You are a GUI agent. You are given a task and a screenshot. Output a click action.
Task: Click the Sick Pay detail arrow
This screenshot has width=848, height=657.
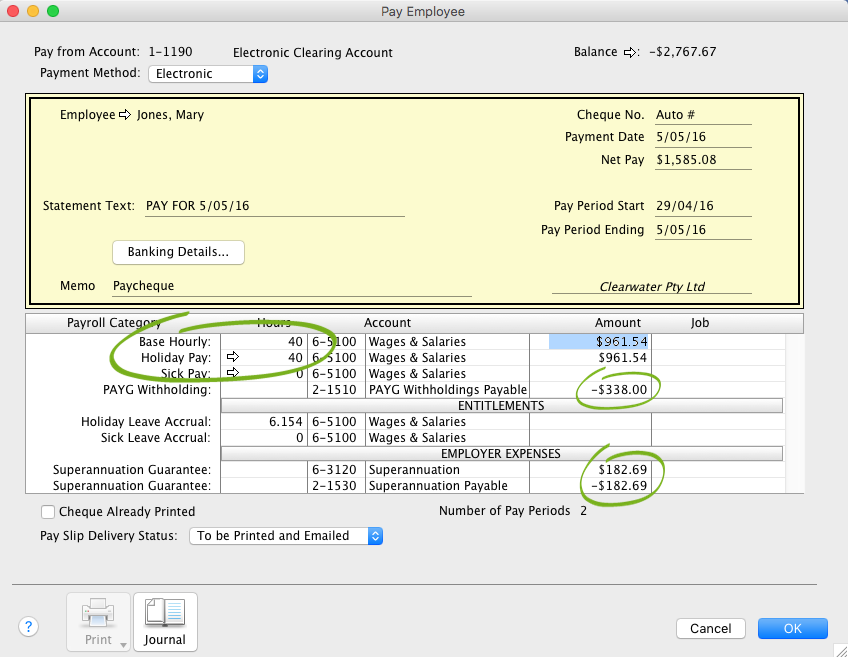(x=233, y=374)
